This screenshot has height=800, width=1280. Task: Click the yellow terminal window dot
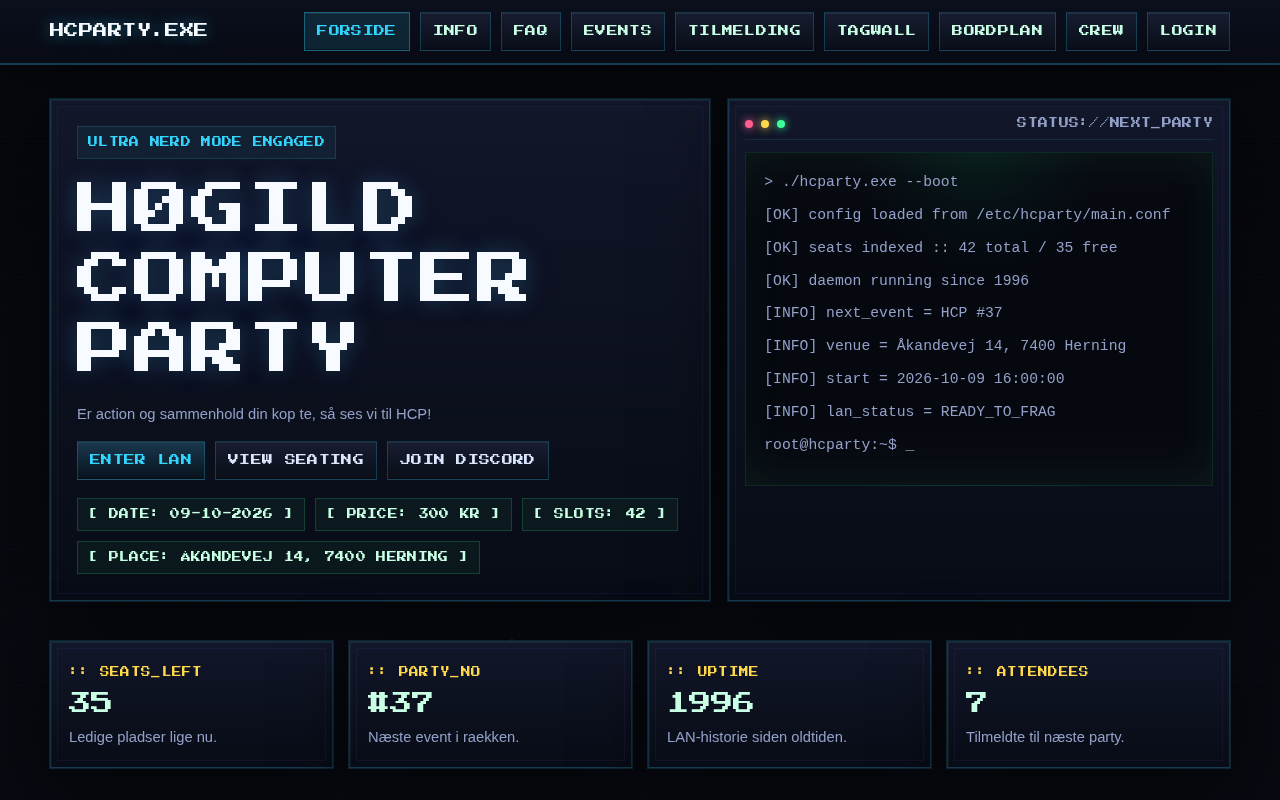(x=765, y=124)
